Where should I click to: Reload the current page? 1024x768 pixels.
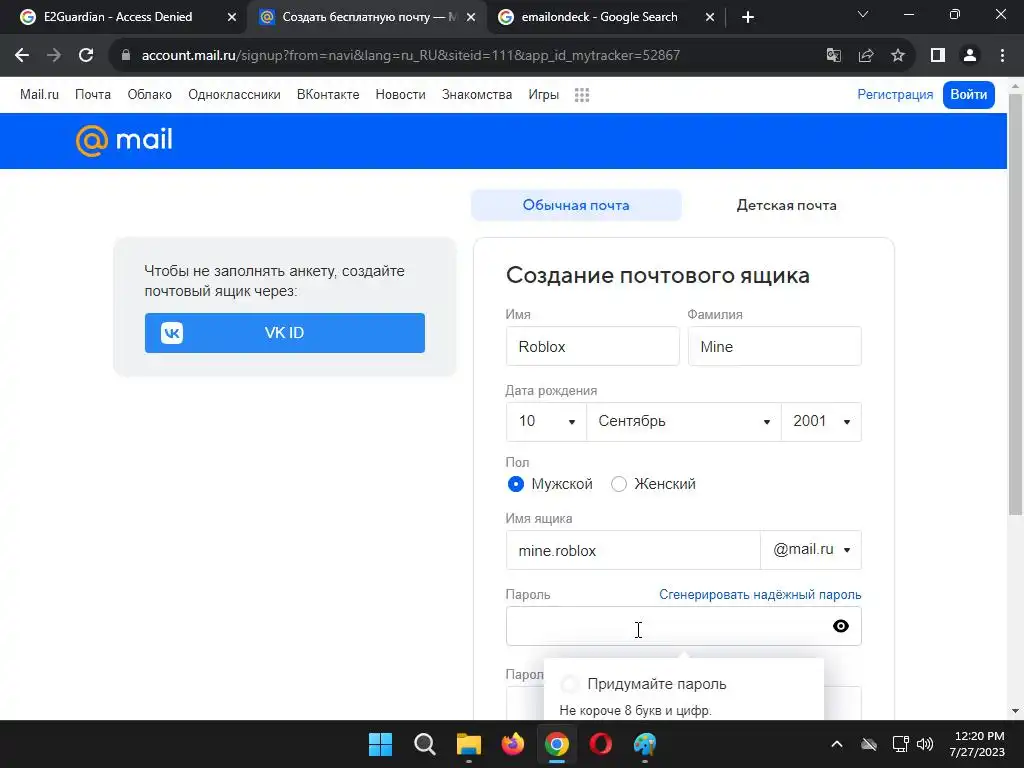86,56
